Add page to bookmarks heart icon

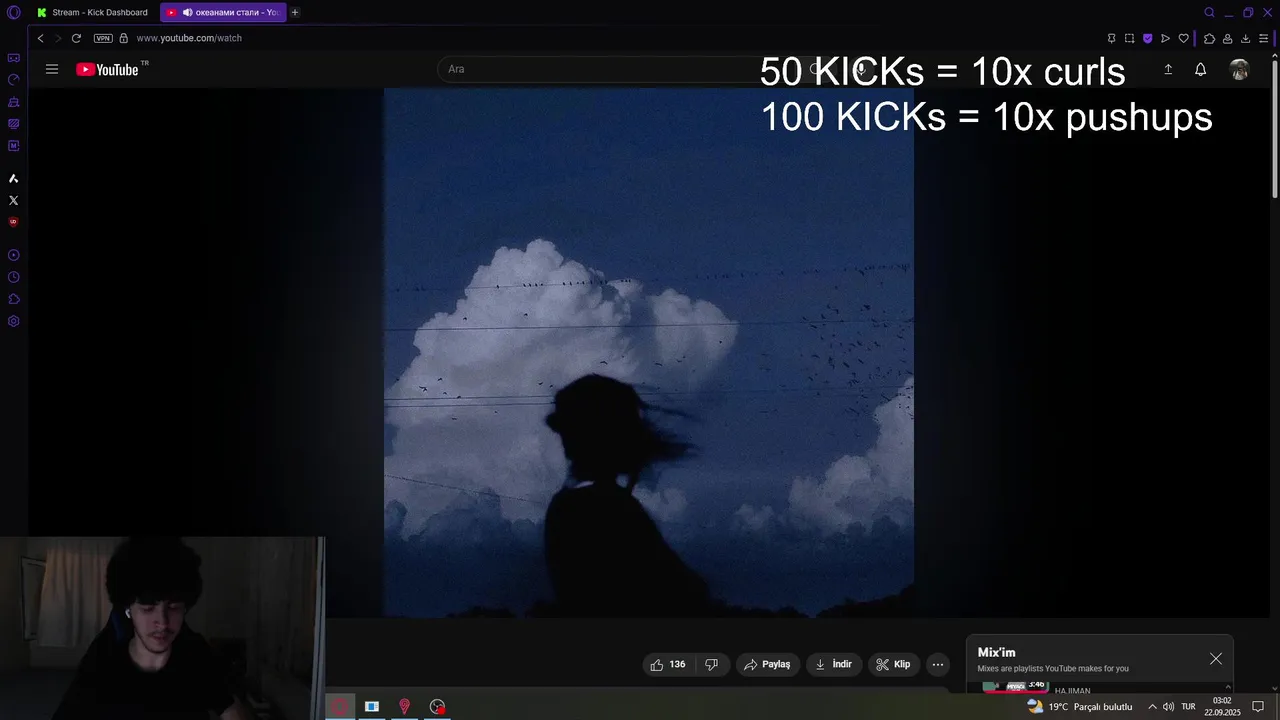point(1183,38)
